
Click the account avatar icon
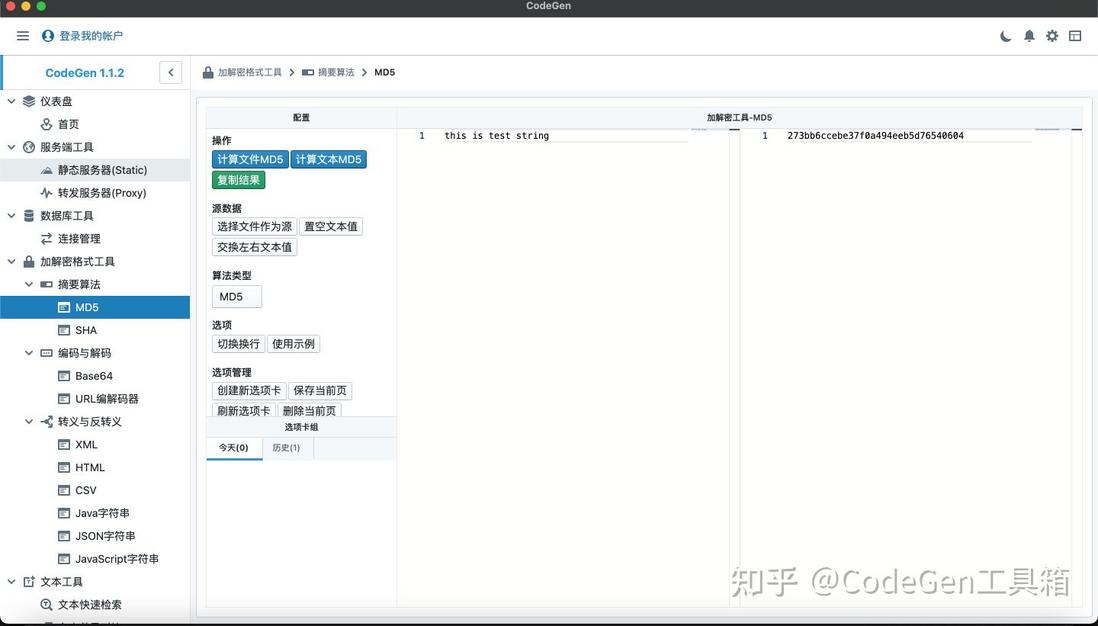click(x=48, y=36)
